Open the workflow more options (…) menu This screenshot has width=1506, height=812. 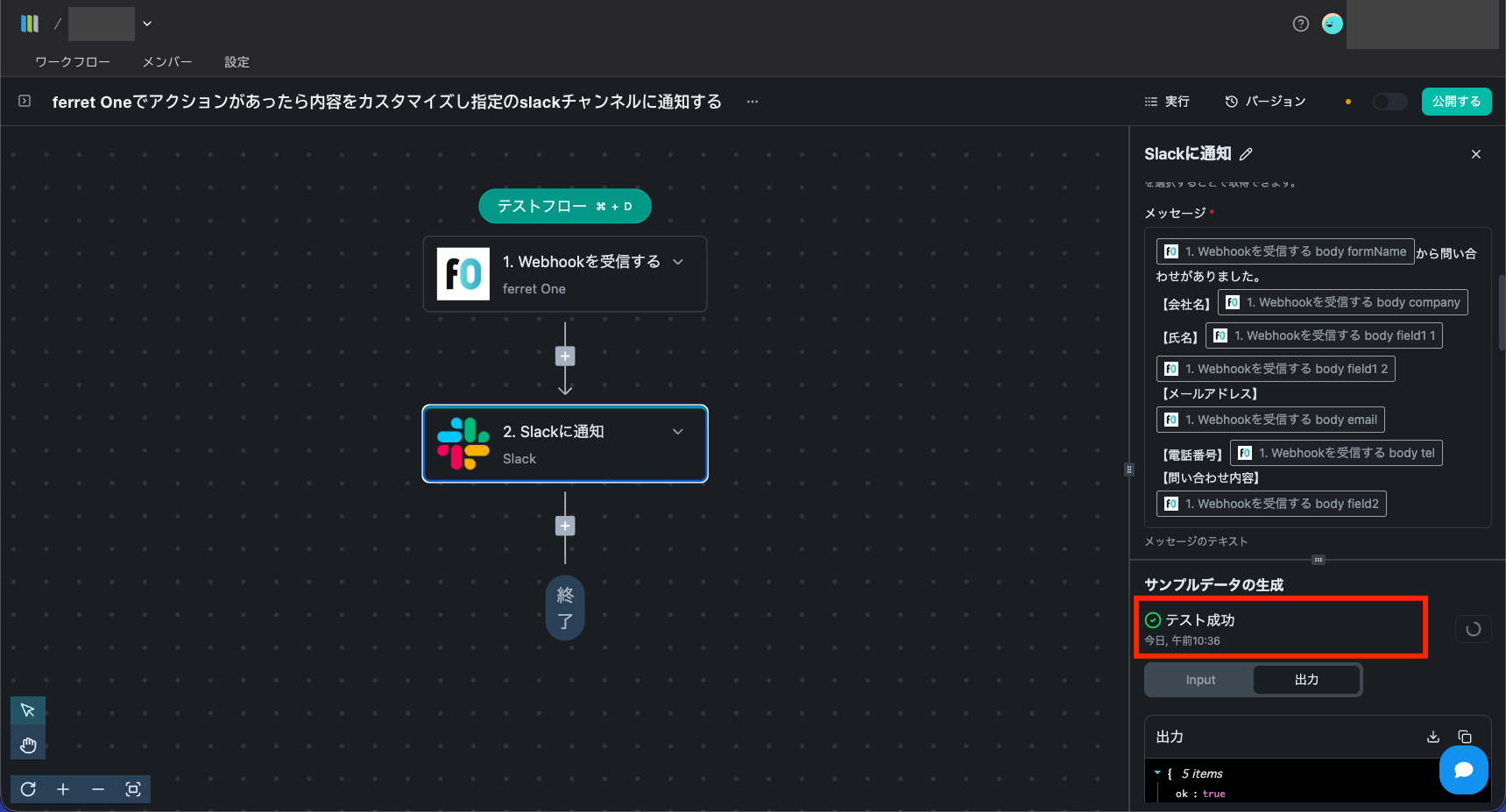point(753,102)
